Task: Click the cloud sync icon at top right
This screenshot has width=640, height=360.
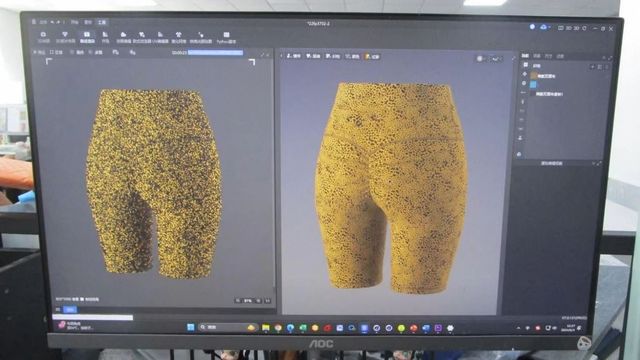Action: [543, 27]
